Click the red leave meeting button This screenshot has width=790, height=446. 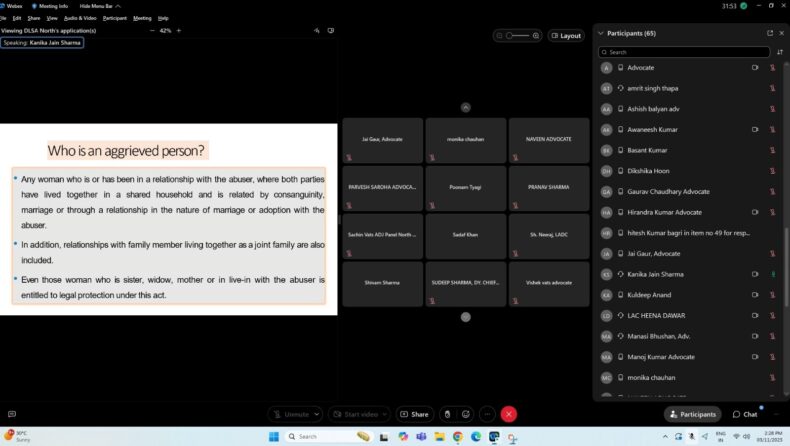pyautogui.click(x=509, y=414)
